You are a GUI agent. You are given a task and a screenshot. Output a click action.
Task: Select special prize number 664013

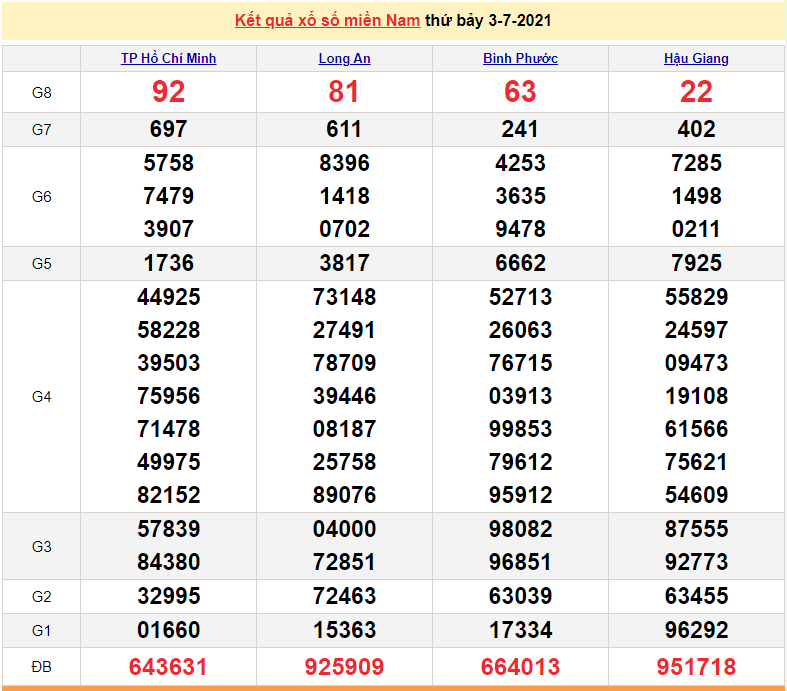pos(520,667)
